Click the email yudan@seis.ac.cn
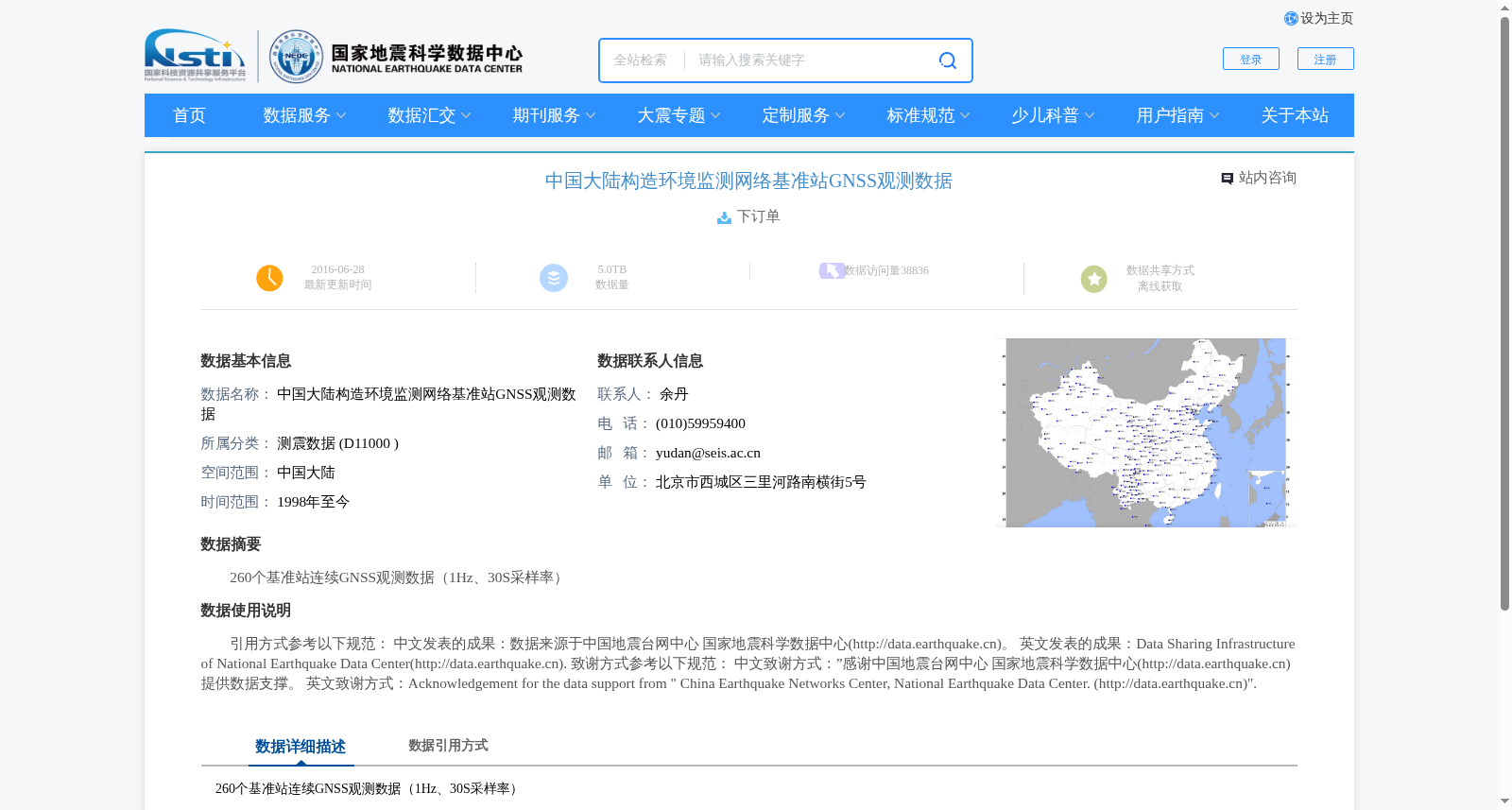 pyautogui.click(x=708, y=453)
